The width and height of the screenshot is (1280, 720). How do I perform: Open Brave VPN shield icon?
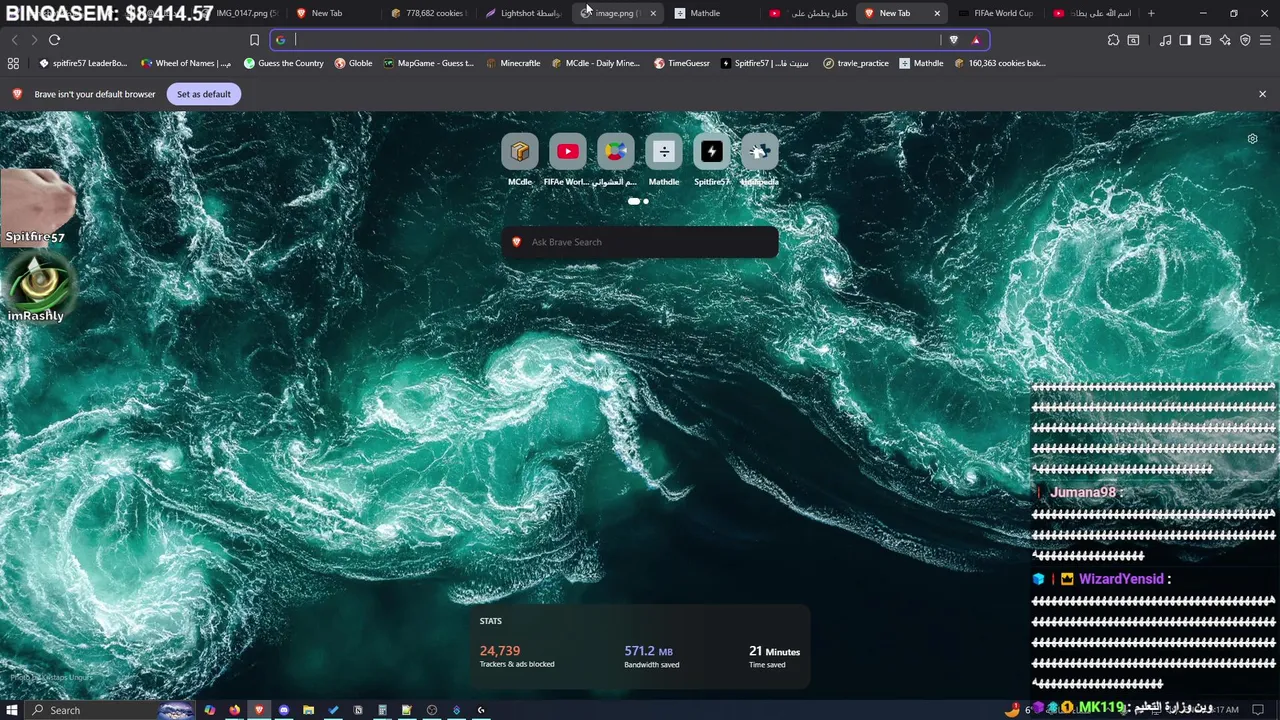point(1245,40)
